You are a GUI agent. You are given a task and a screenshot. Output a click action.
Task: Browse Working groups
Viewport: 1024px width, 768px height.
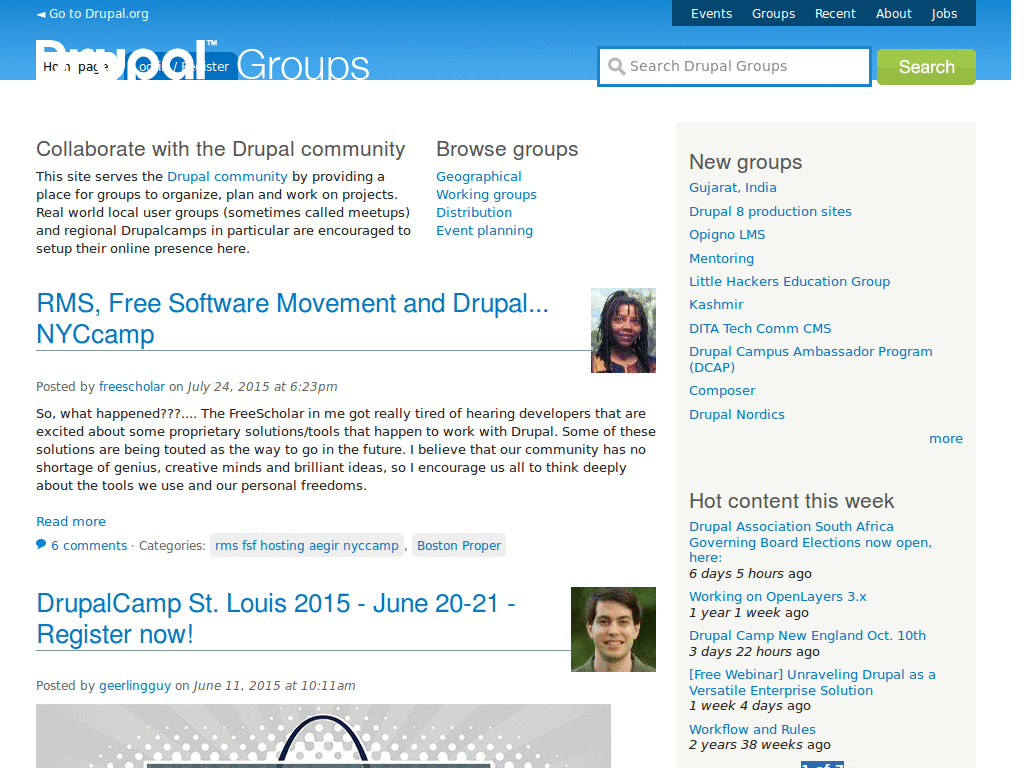click(x=487, y=195)
